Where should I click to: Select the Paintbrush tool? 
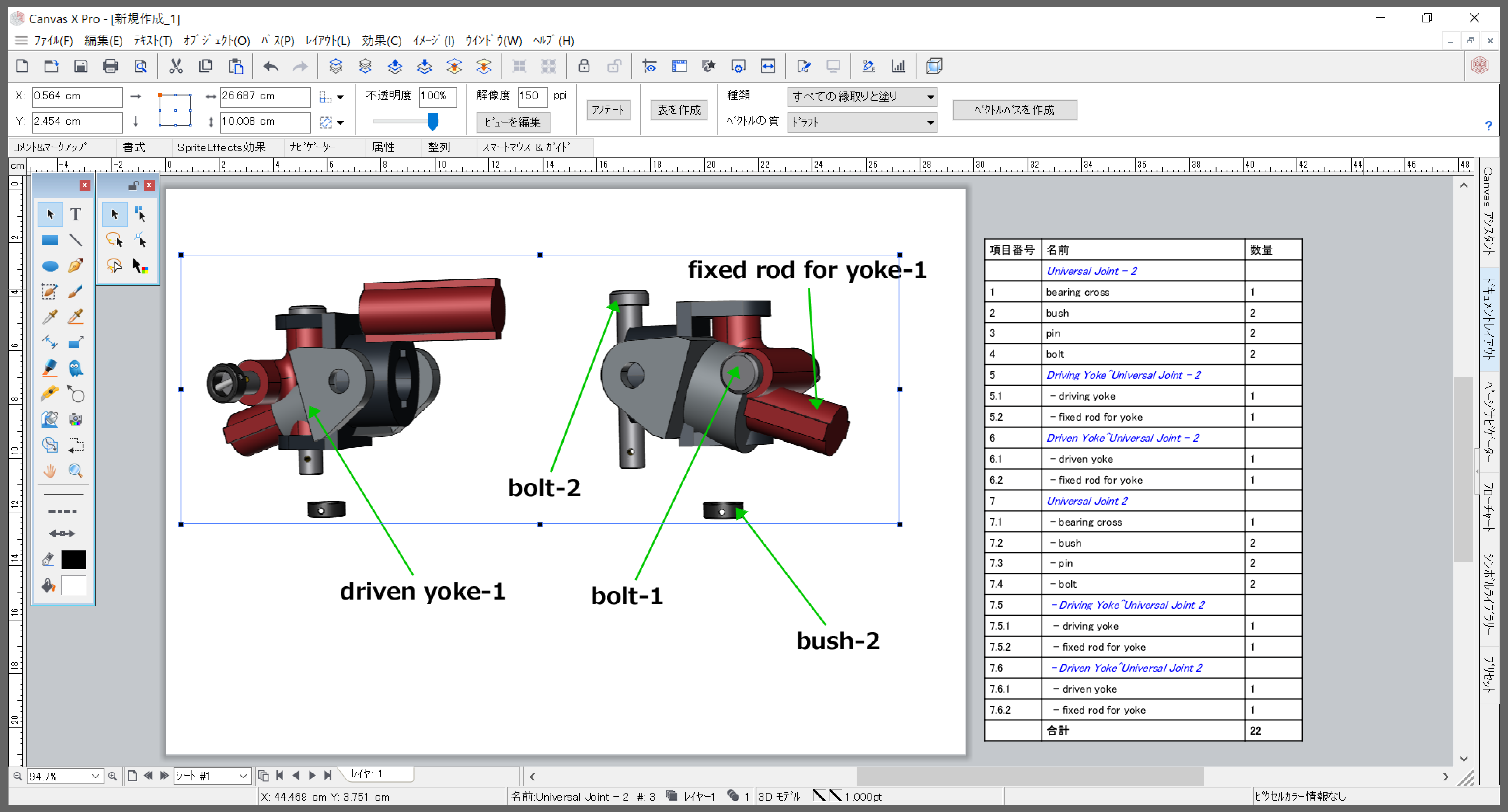[76, 291]
